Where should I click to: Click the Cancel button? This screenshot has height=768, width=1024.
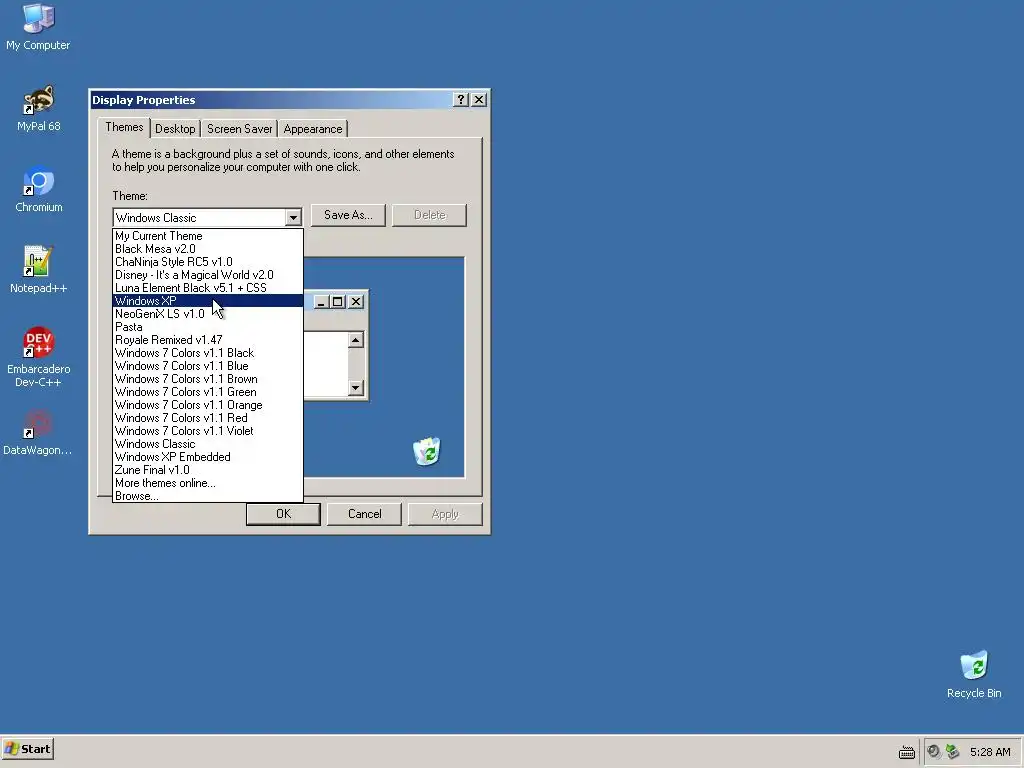[364, 514]
